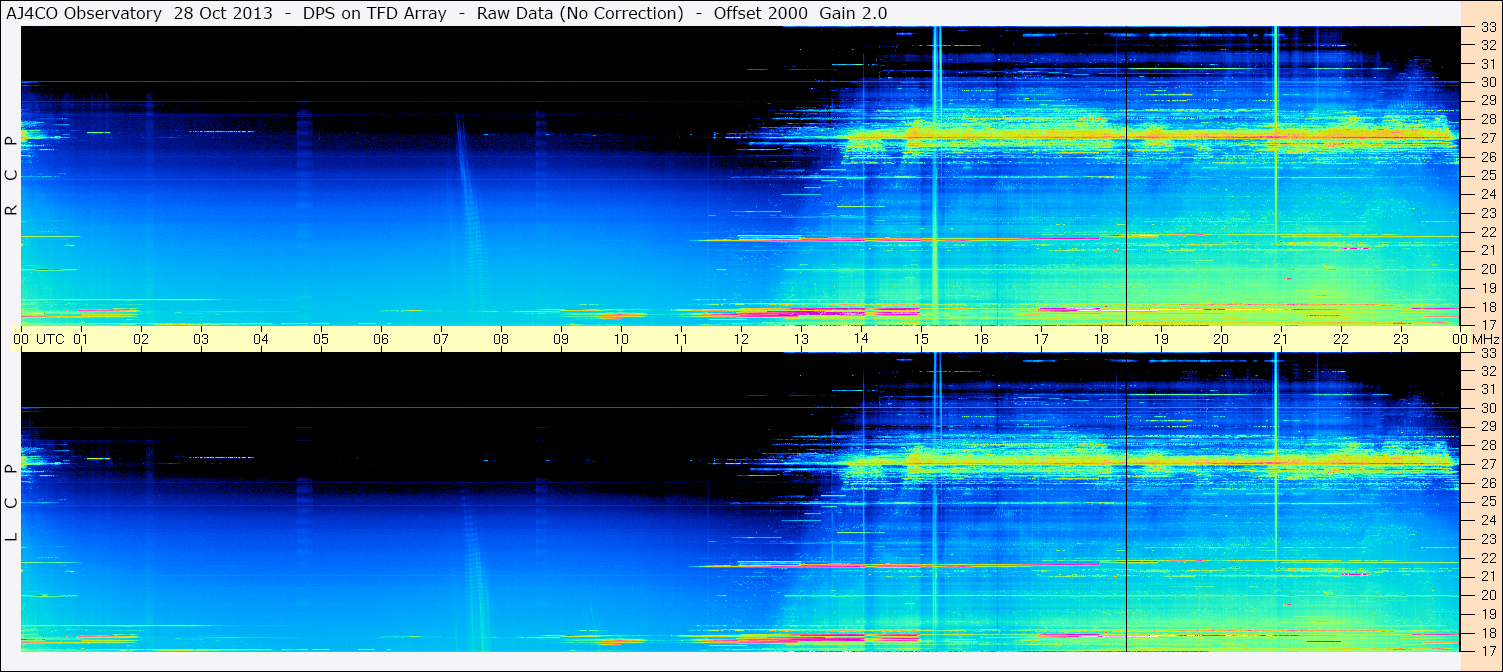Click the 30 MHz label of RCP panel
The height and width of the screenshot is (672, 1503).
coord(1488,82)
